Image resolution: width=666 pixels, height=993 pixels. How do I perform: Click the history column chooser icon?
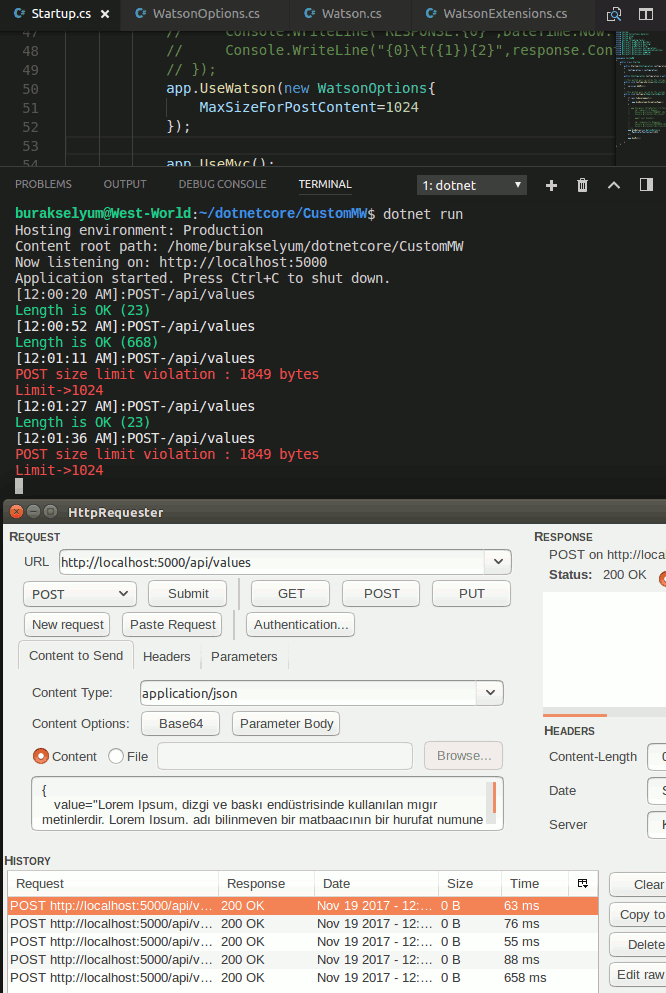583,883
